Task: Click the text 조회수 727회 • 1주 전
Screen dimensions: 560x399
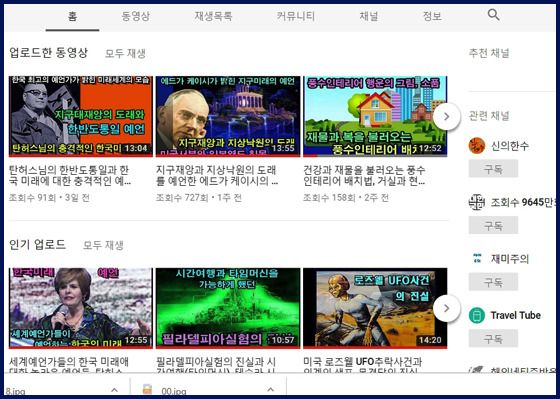Action: click(x=199, y=198)
